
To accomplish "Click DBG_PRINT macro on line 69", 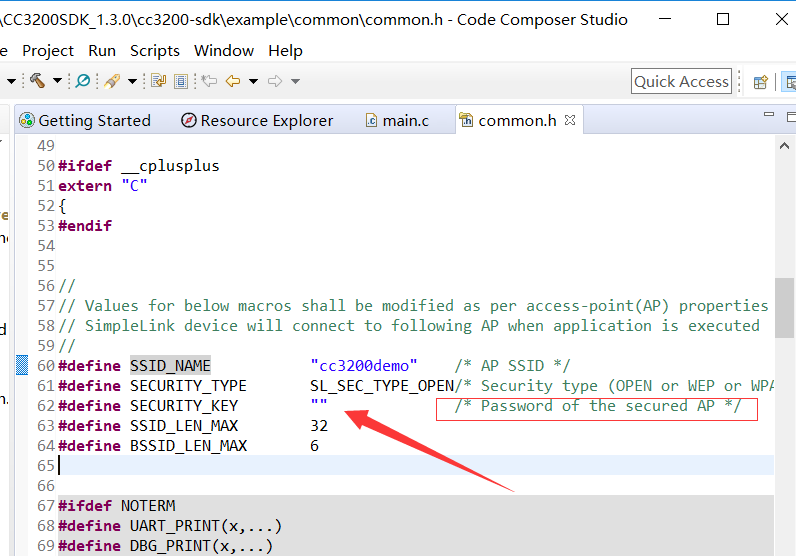I will [x=170, y=546].
